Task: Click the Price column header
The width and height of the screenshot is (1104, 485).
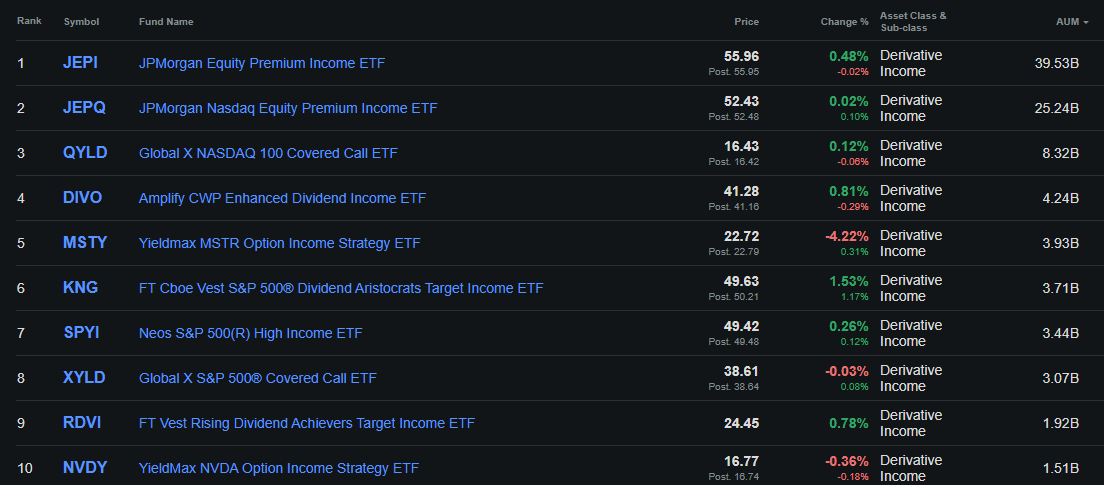Action: (x=746, y=21)
